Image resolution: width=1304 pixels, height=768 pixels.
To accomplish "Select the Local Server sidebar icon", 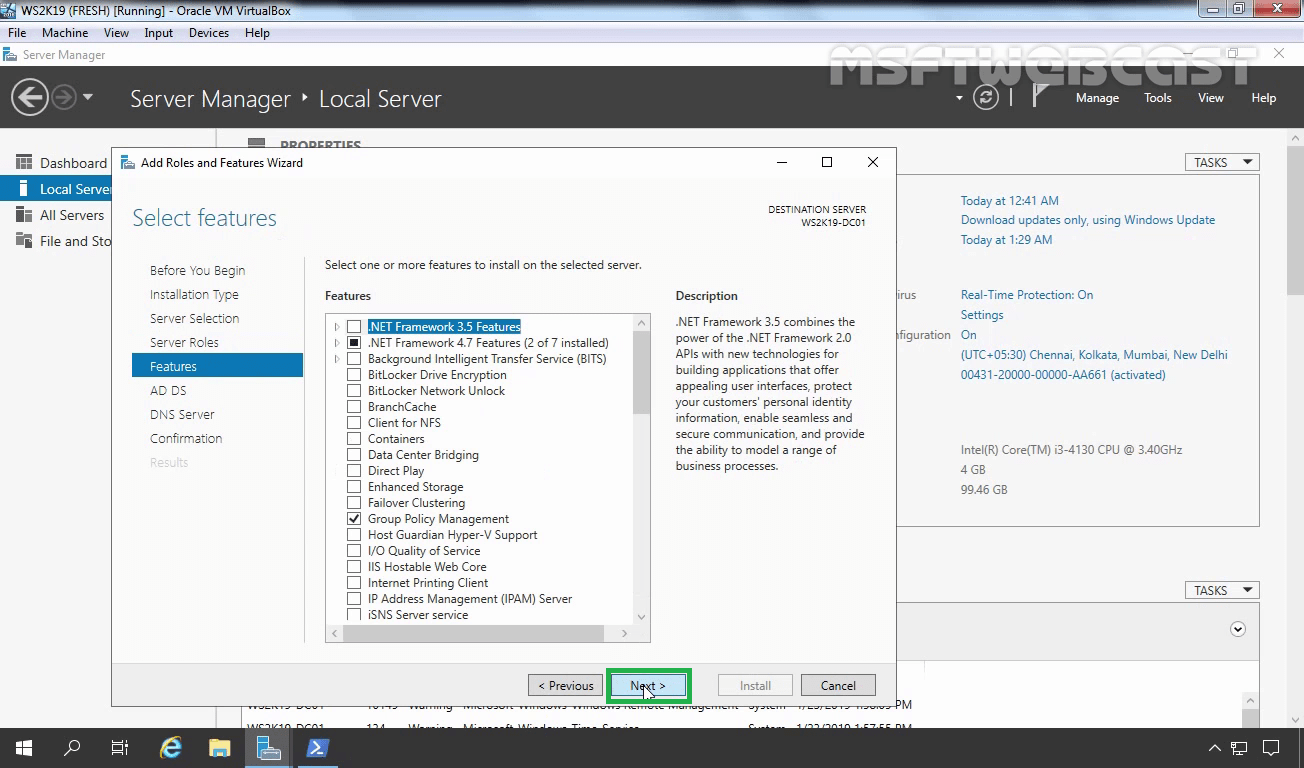I will (24, 189).
